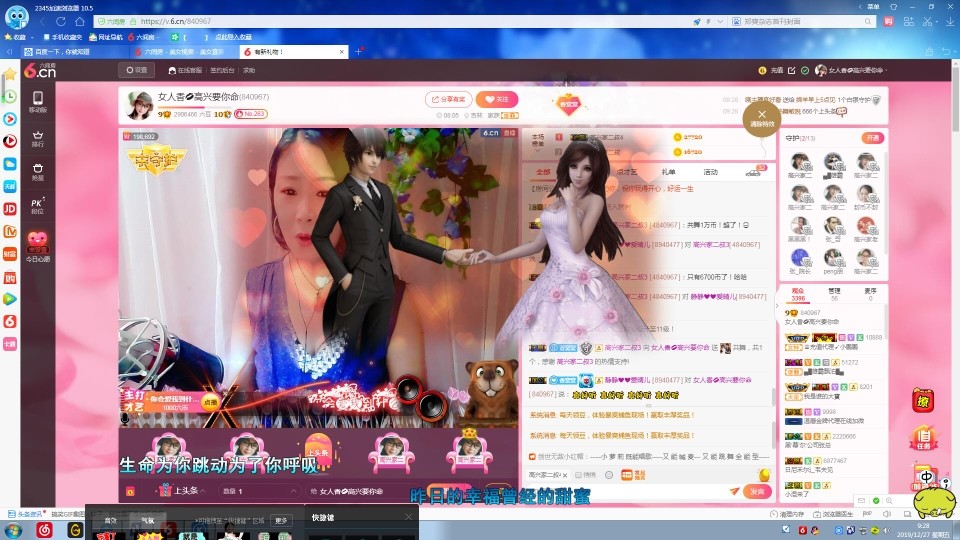Click the 头条资讯 status bar link
The width and height of the screenshot is (960, 540).
pyautogui.click(x=25, y=514)
